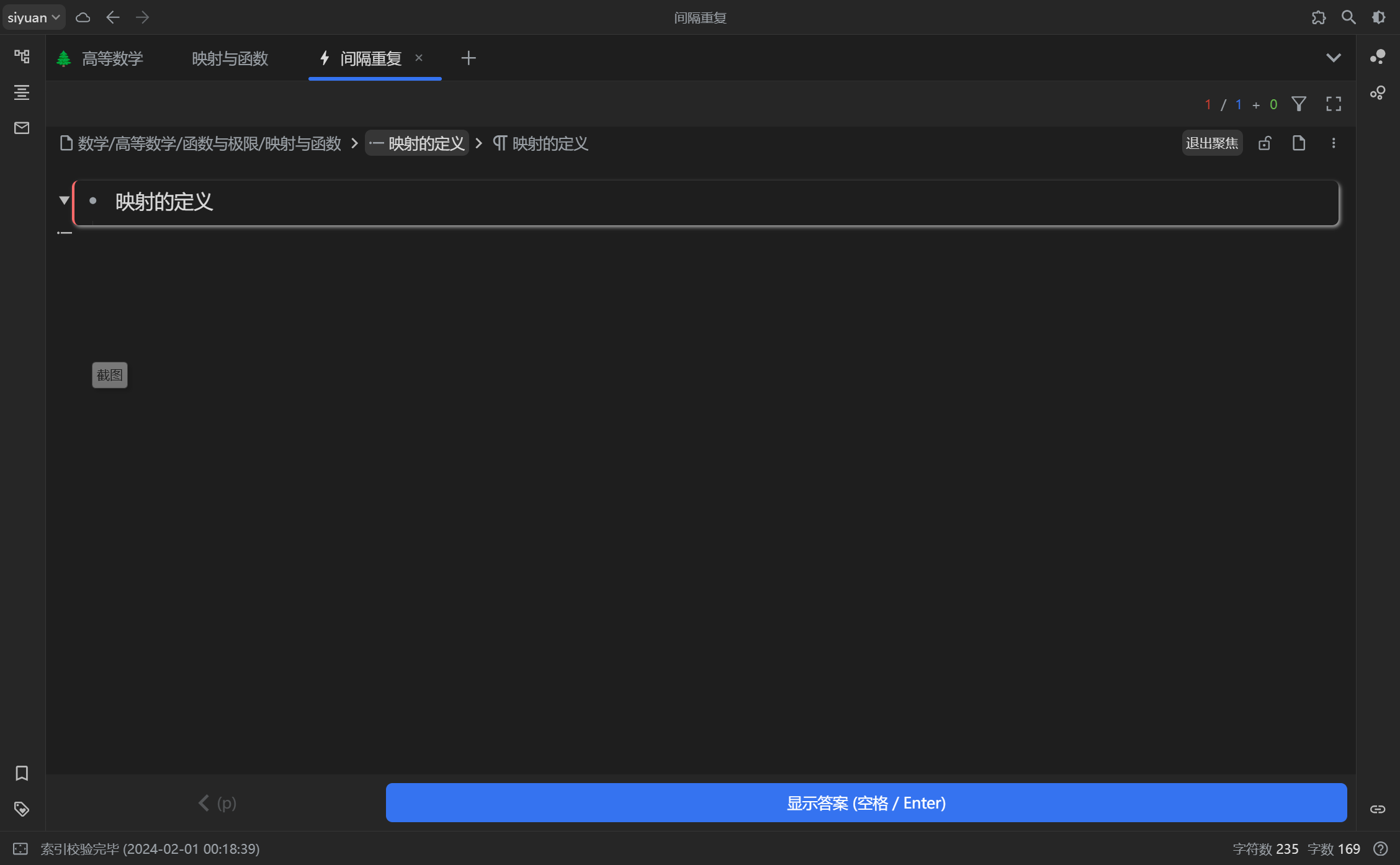1400x865 pixels.
Task: Open the search magnifier icon
Action: click(1348, 17)
